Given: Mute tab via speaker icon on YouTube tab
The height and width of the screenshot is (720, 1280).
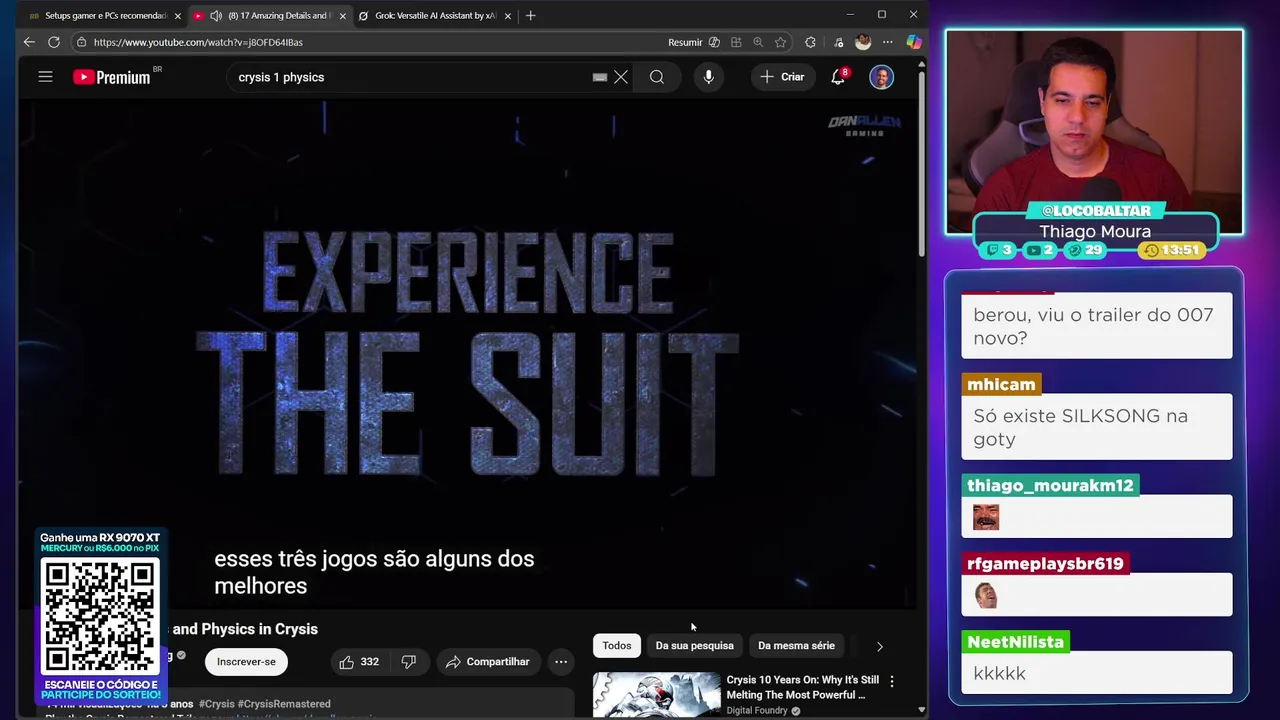Looking at the screenshot, I should pyautogui.click(x=216, y=16).
